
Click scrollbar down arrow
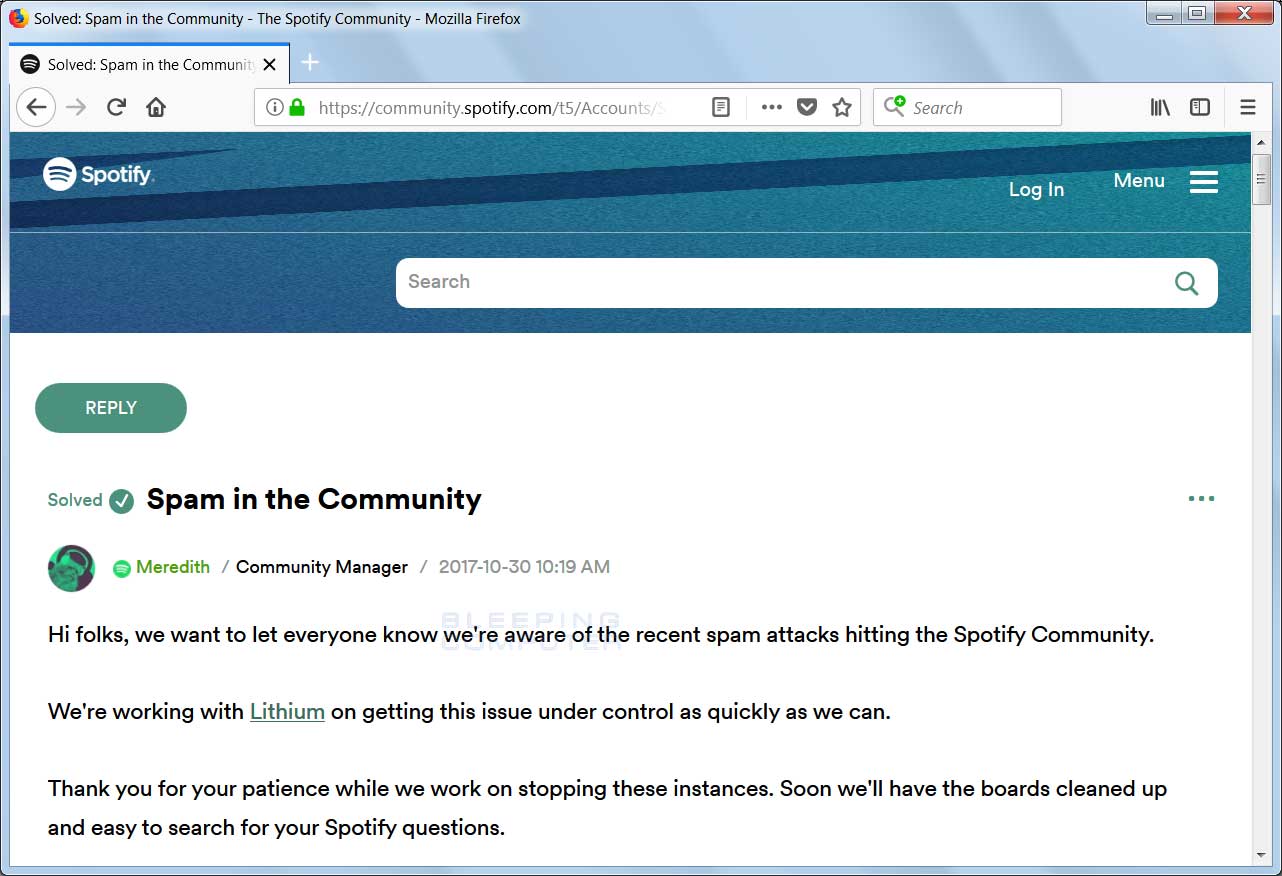[x=1262, y=856]
